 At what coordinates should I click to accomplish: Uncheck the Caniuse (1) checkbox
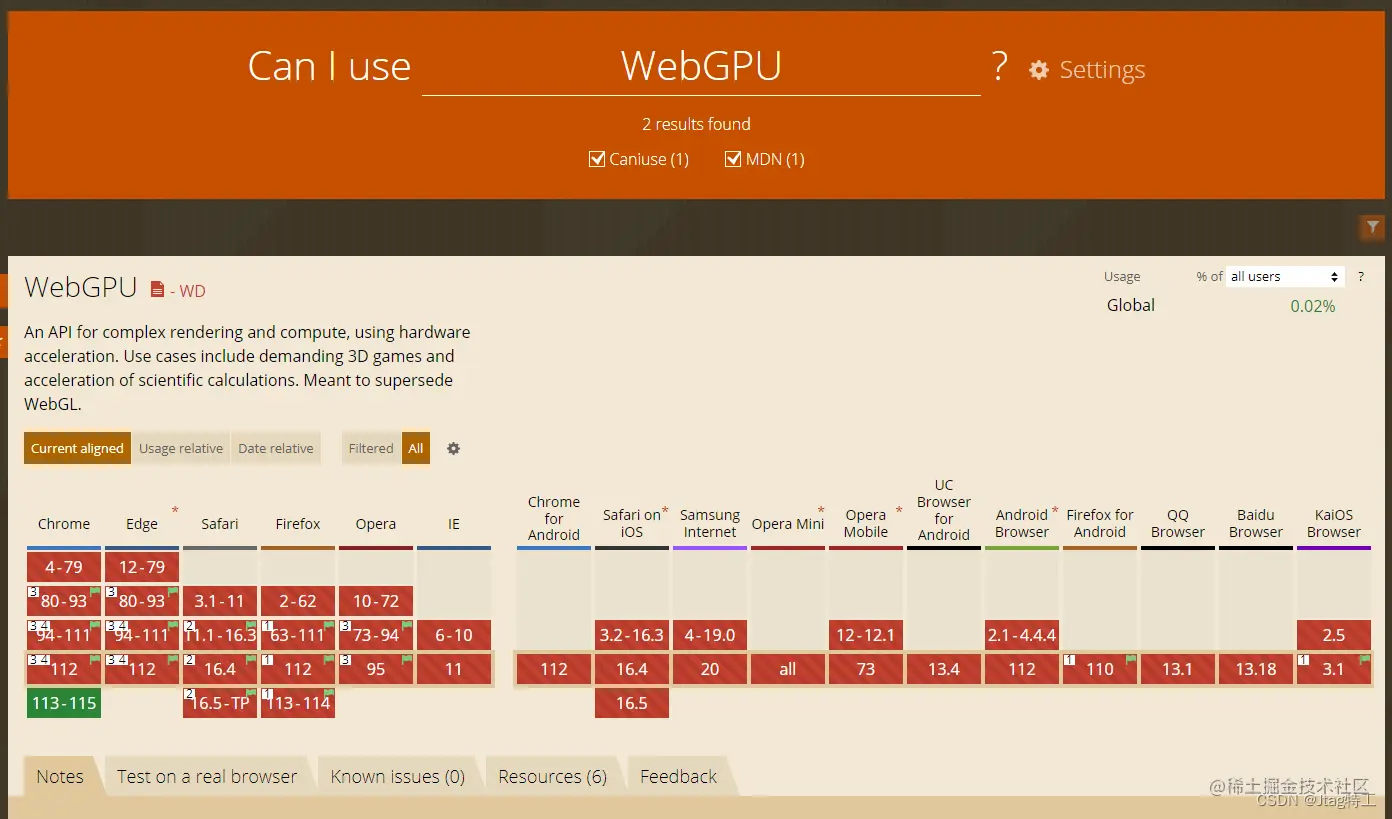click(597, 158)
